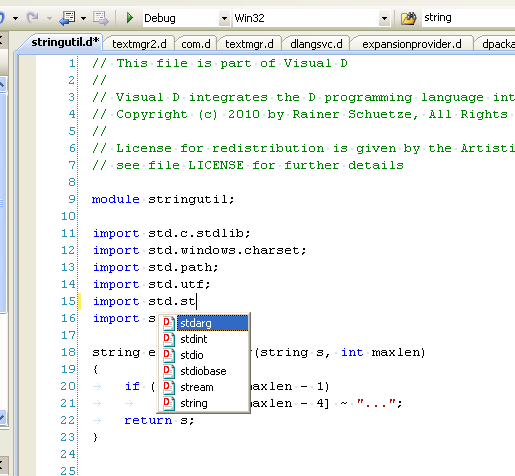
Task: Click the green Start Debugging arrow
Action: point(130,18)
